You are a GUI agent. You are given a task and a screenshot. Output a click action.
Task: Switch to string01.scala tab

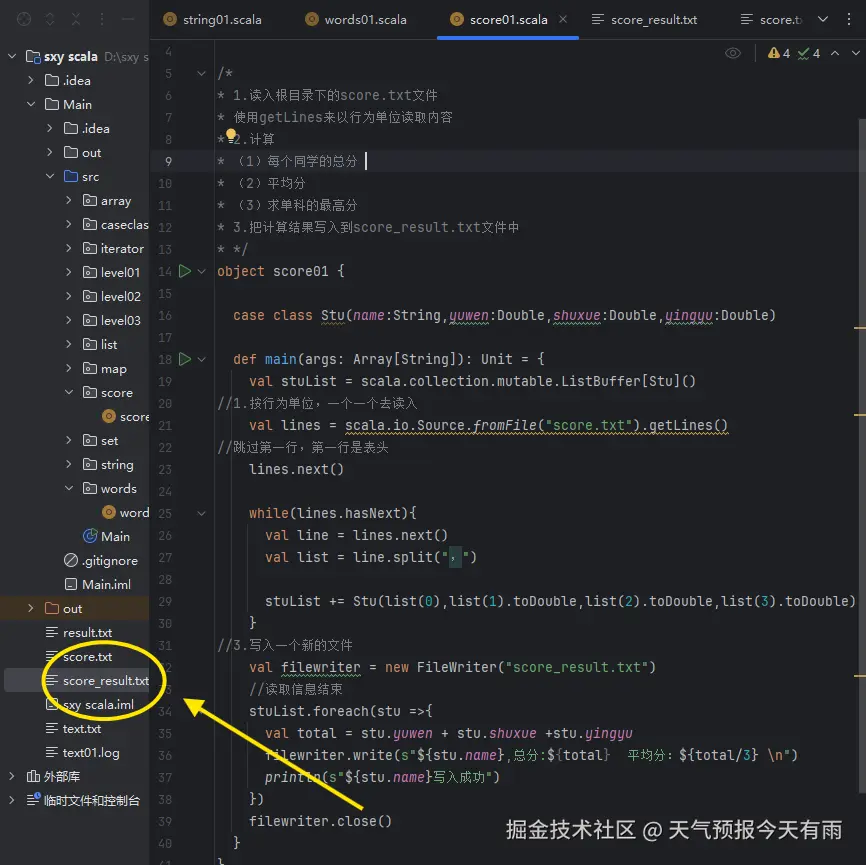pyautogui.click(x=213, y=19)
